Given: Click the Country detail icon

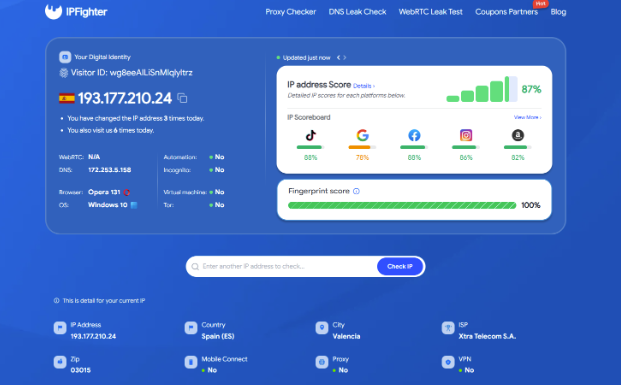Looking at the screenshot, I should click(191, 328).
